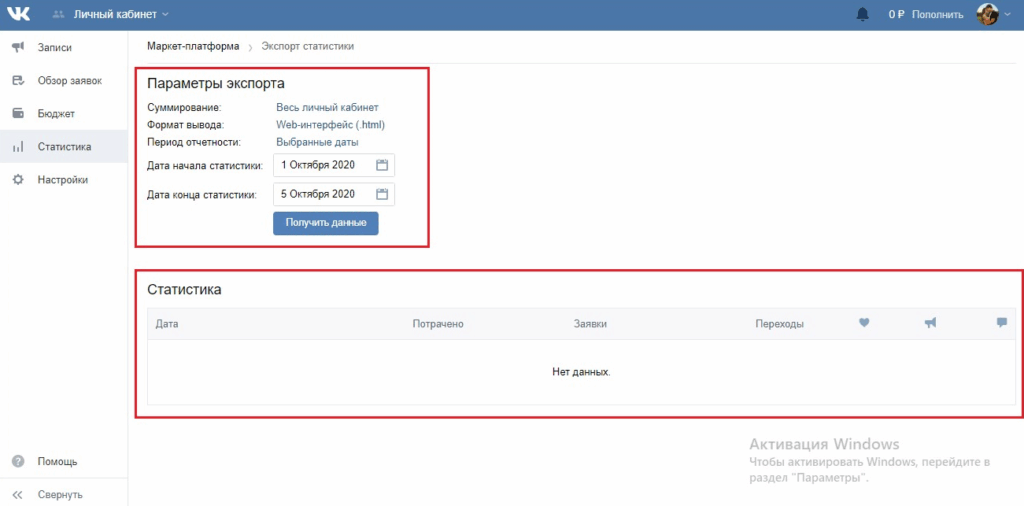
Task: Click the Помощь question mark icon
Action: (18, 462)
